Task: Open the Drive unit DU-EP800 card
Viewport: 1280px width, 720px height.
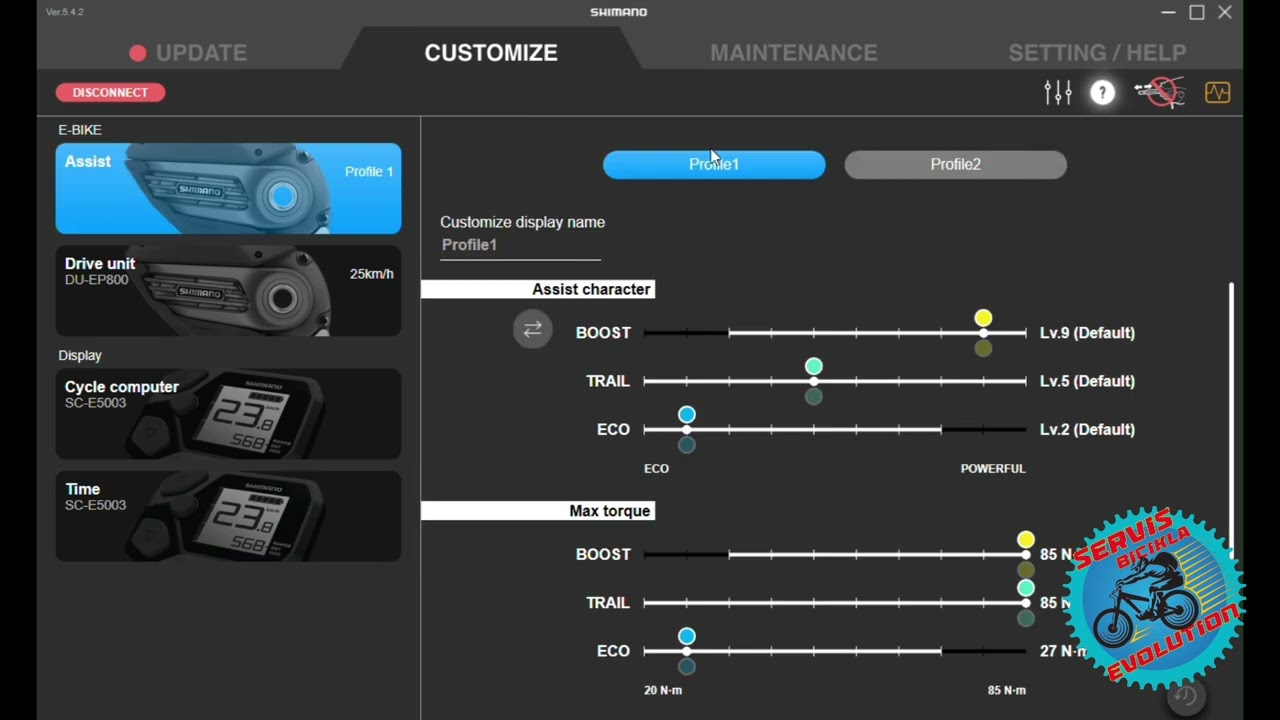Action: pyautogui.click(x=228, y=291)
